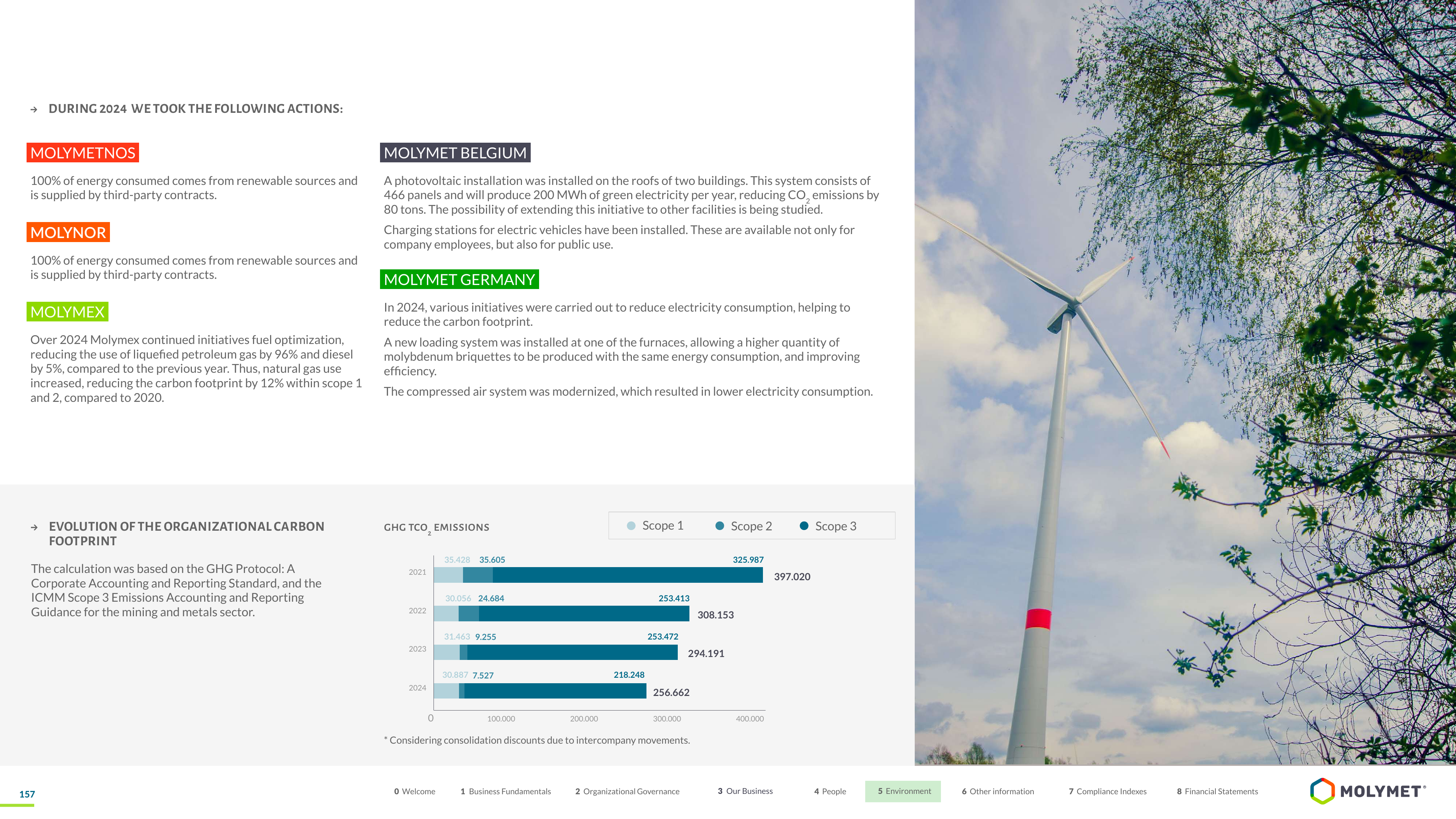Open the 1 Business Fundamentals section
The height and width of the screenshot is (819, 1456).
click(505, 791)
